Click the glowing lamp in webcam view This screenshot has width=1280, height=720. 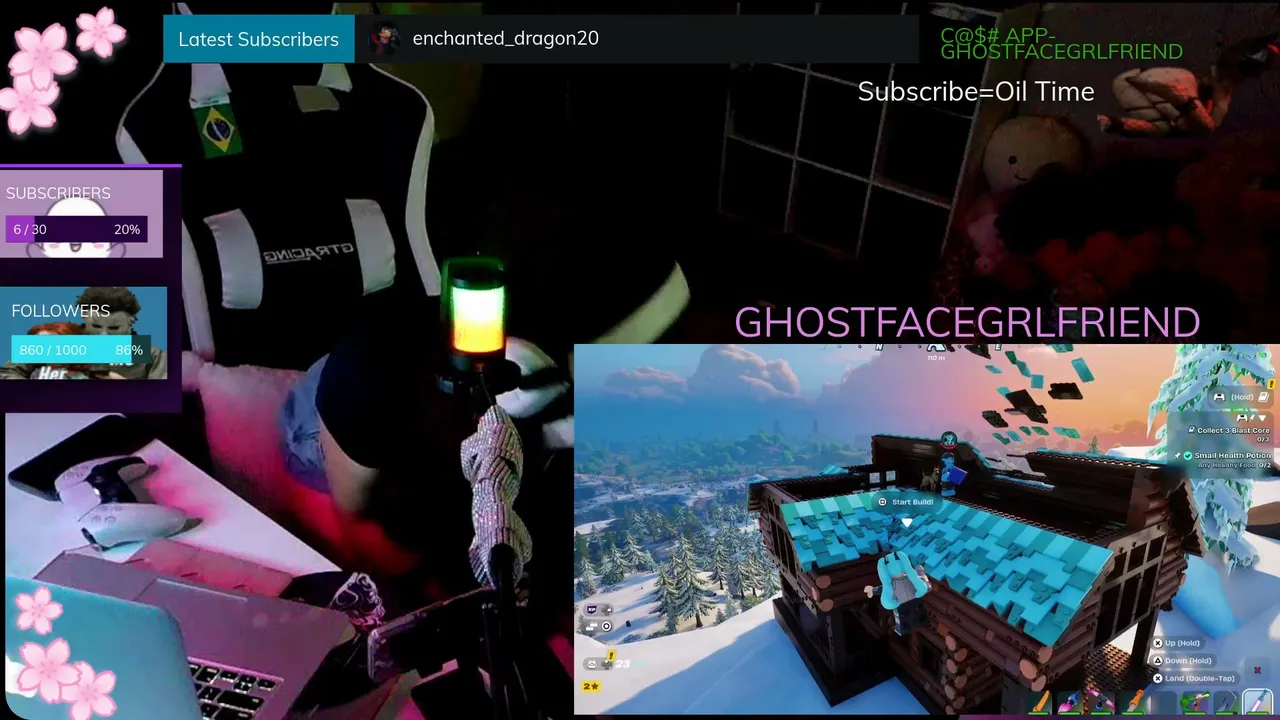[475, 313]
